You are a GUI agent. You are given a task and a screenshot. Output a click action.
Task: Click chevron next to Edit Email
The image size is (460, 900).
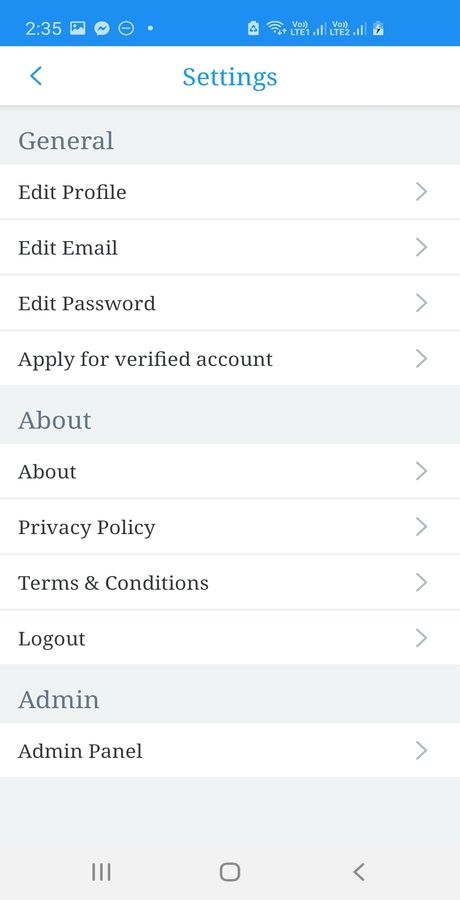[422, 247]
